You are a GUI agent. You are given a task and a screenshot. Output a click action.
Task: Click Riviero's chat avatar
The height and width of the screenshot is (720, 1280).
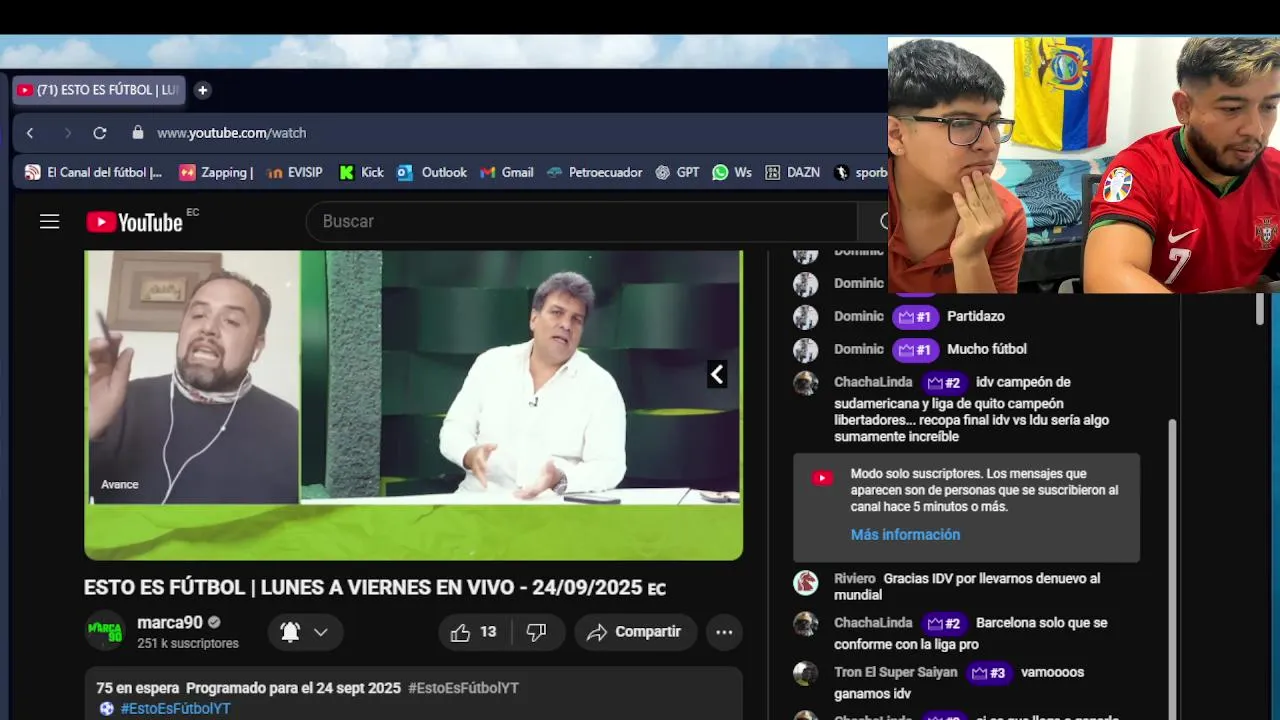click(806, 582)
